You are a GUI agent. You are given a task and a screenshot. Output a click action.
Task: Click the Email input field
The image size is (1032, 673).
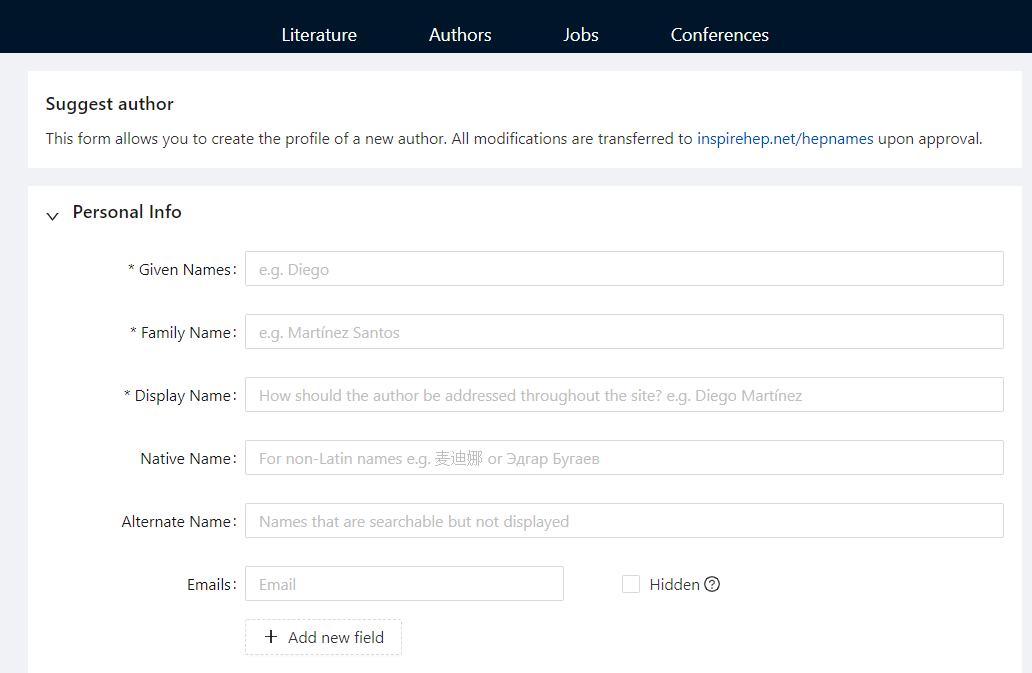pos(404,584)
